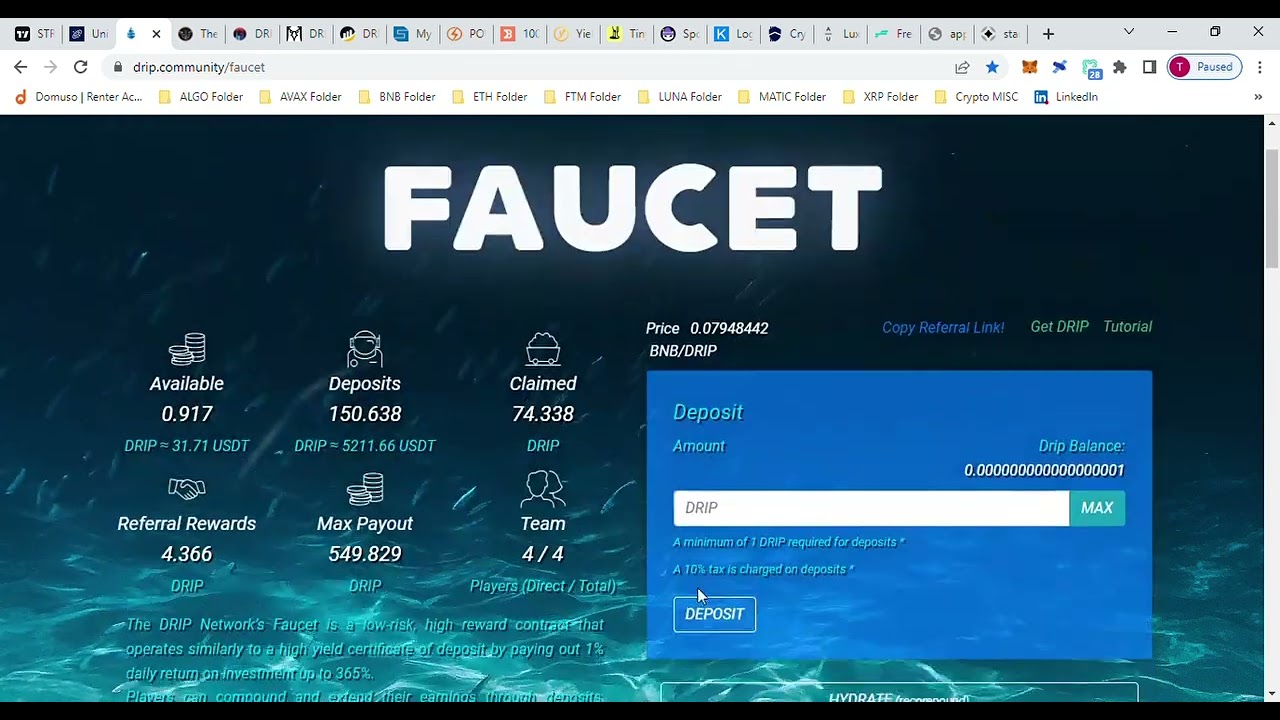1280x720 pixels.
Task: Open the Chrome three-dot menu
Action: (1258, 67)
